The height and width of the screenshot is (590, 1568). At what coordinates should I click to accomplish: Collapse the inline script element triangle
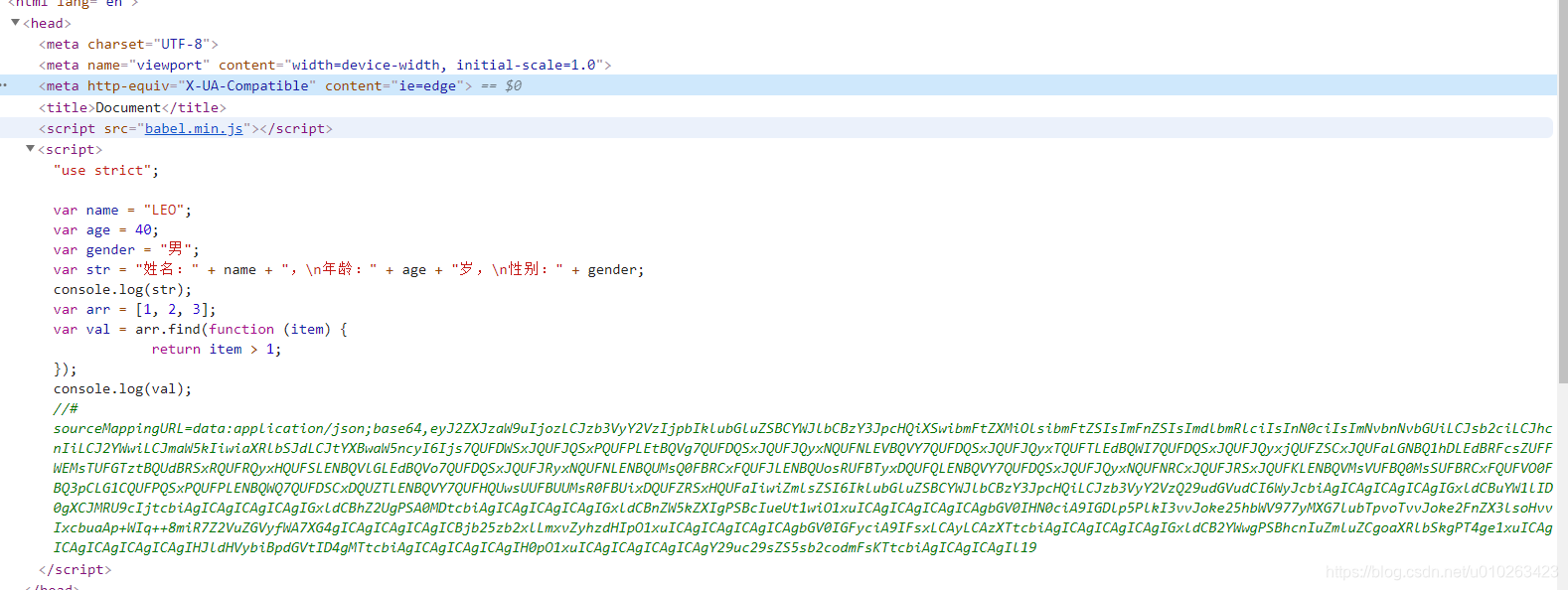[30, 148]
